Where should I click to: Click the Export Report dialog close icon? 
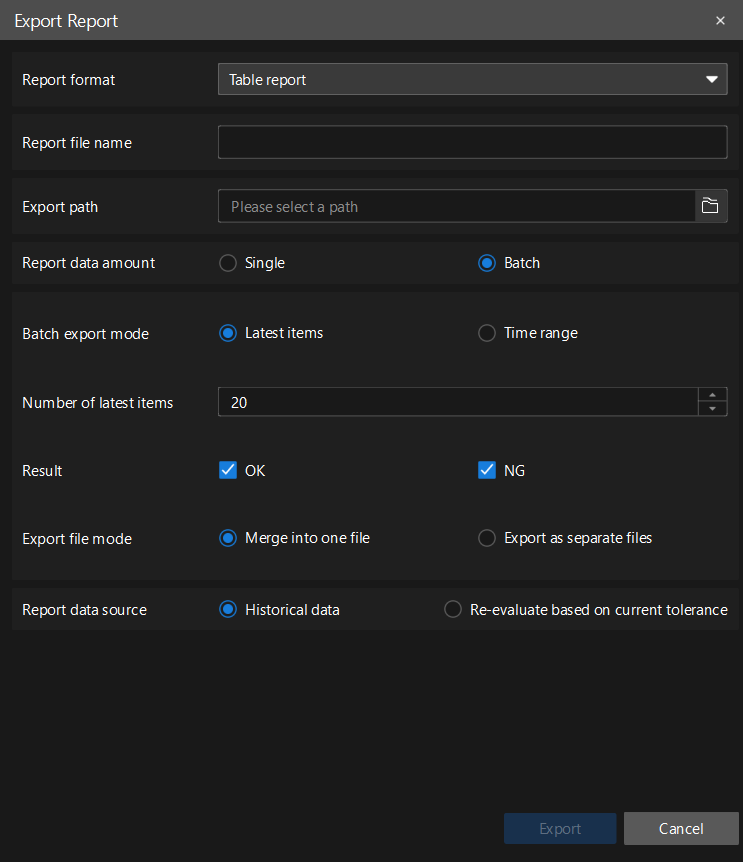(720, 20)
